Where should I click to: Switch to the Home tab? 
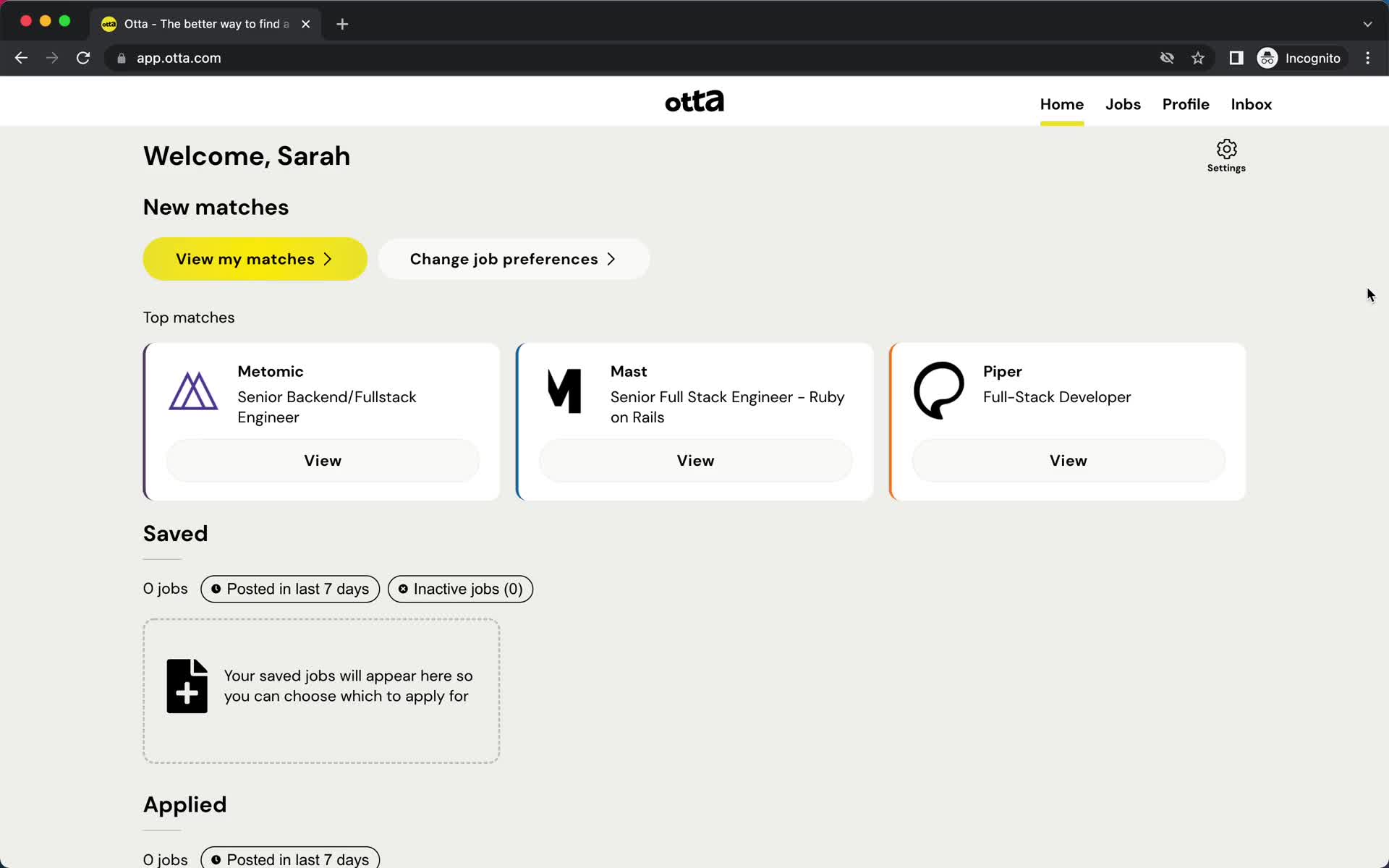[1061, 104]
